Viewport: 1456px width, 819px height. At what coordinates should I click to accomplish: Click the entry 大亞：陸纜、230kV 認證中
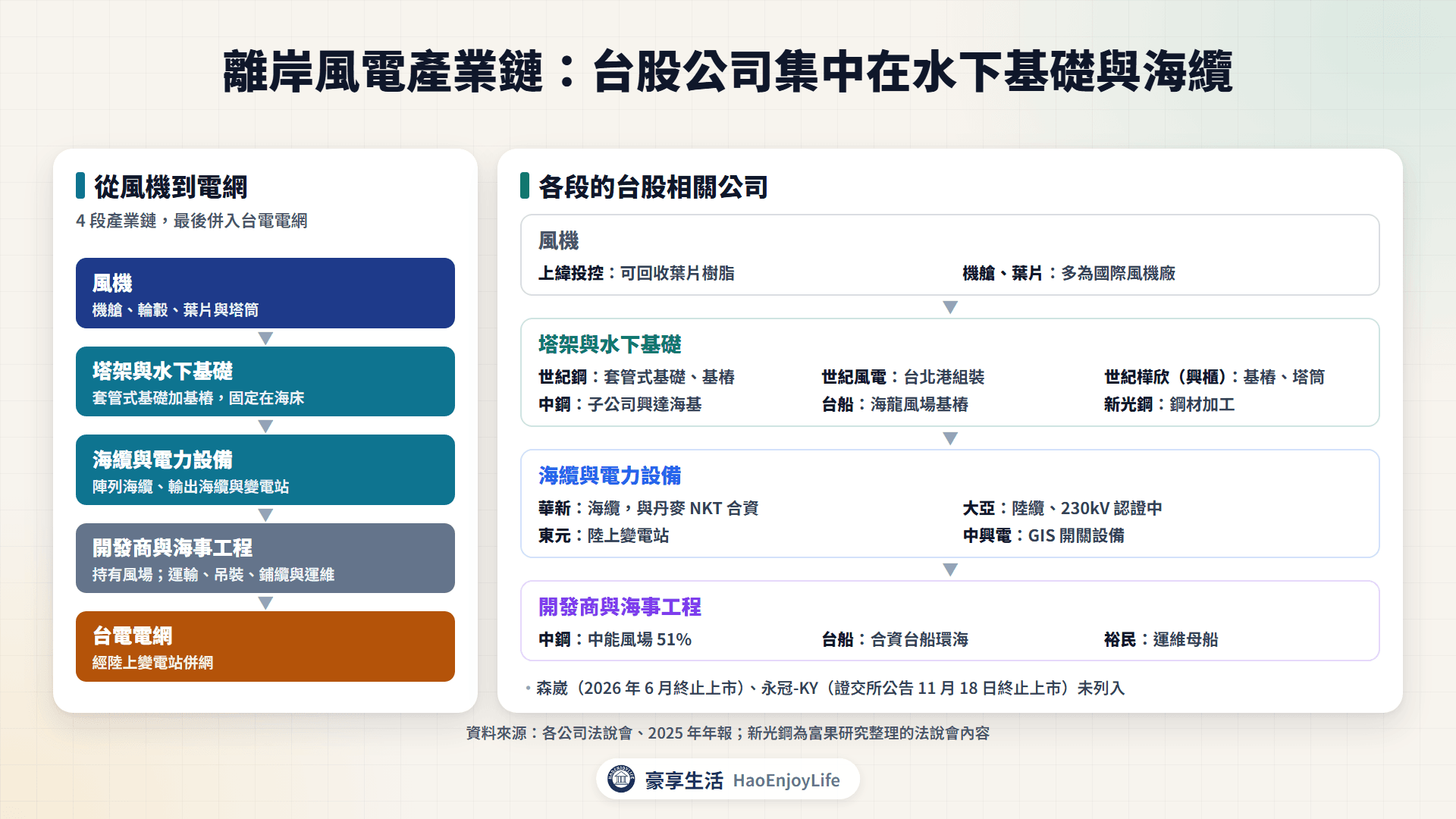1062,508
